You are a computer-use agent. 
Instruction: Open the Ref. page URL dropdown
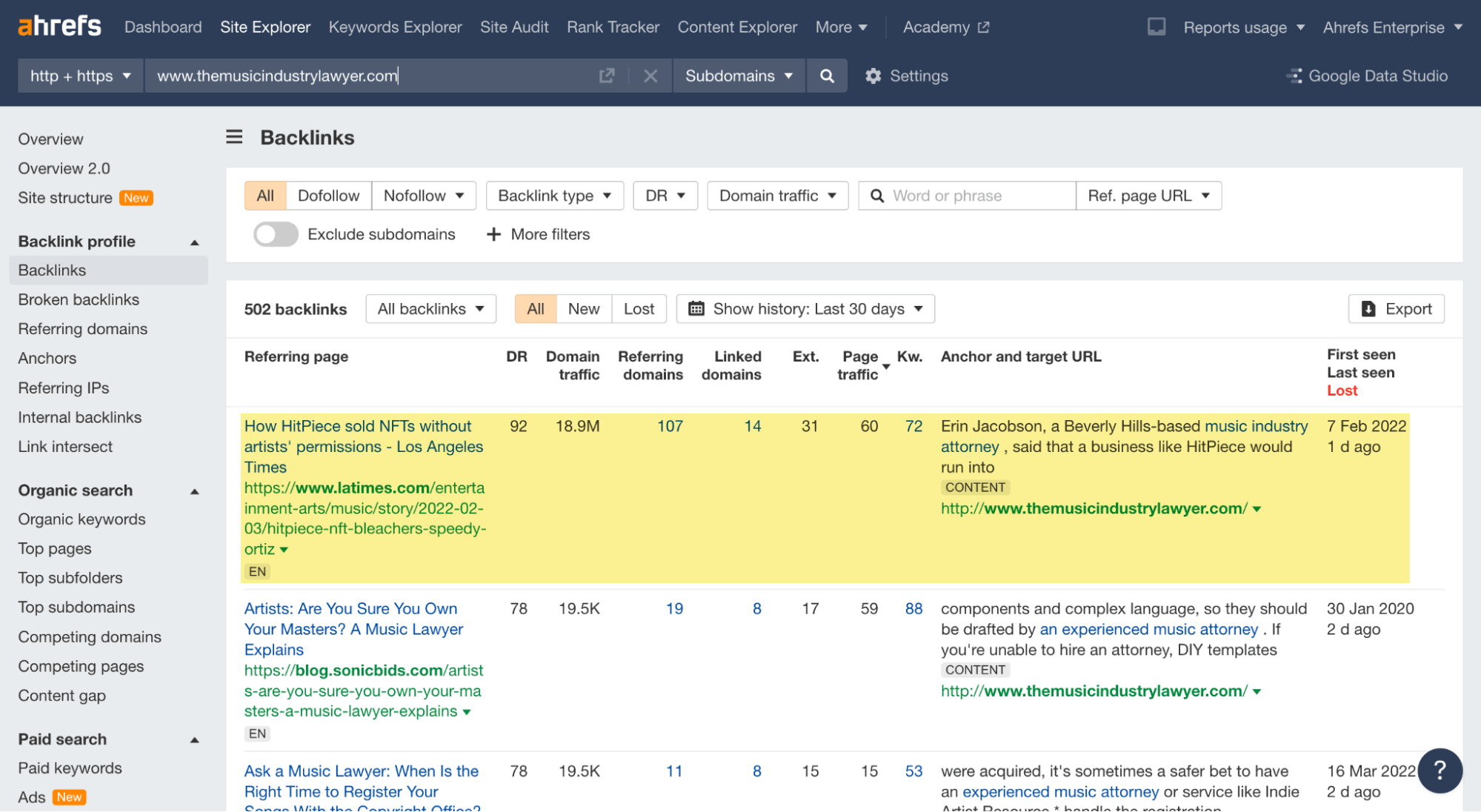1148,196
